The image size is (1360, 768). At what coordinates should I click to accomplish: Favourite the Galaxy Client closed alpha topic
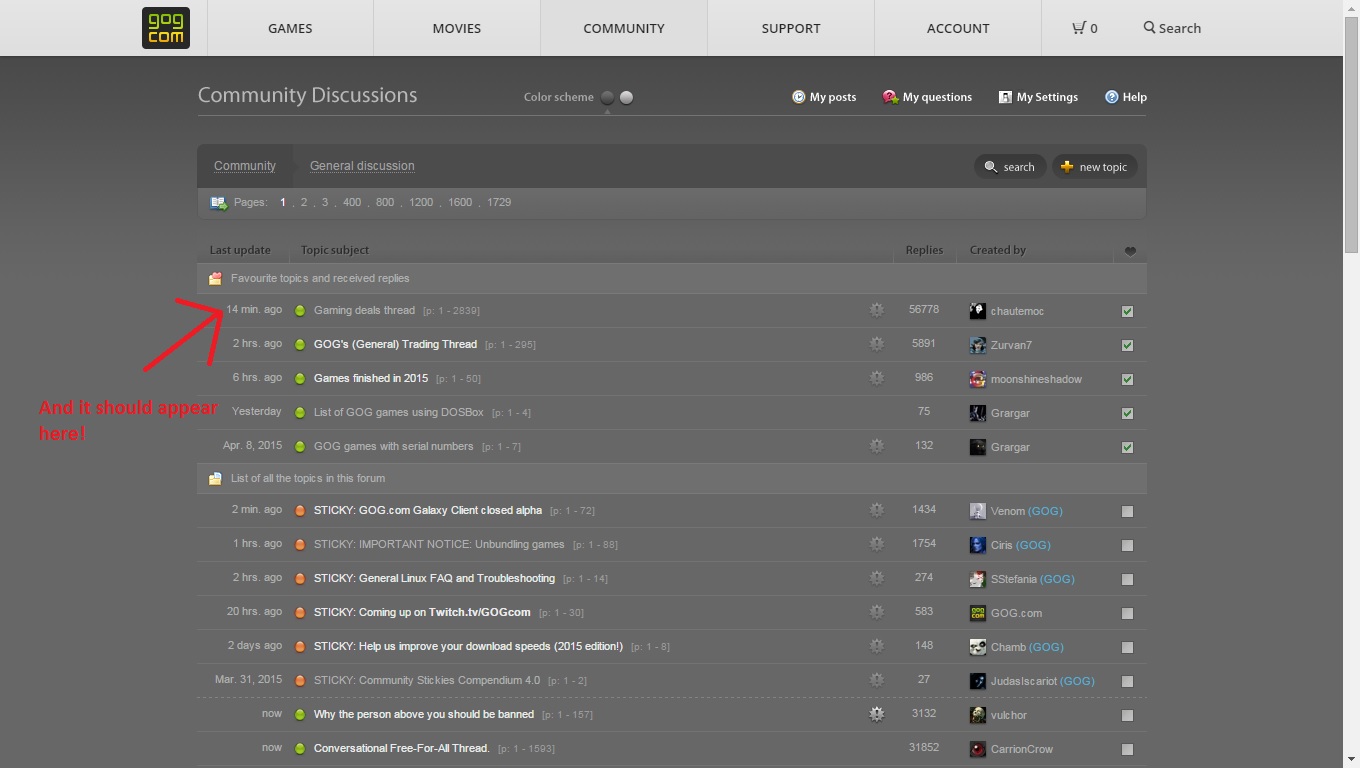pos(1128,511)
